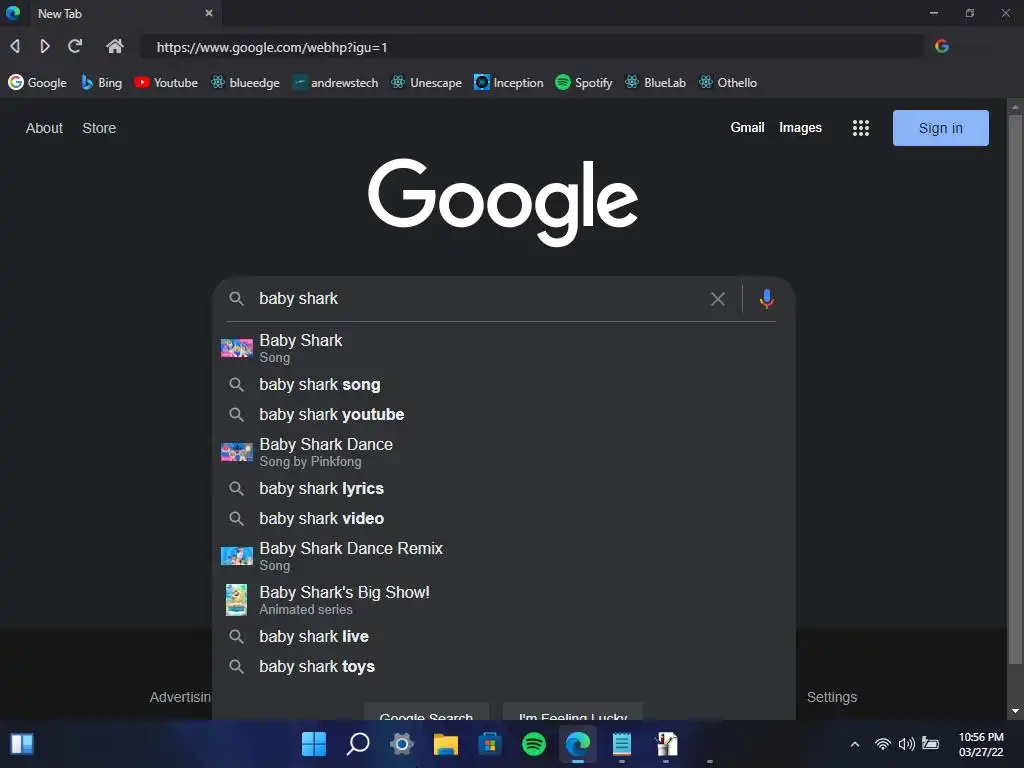Open the blueedge bookmark
Viewport: 1024px width, 768px height.
click(246, 82)
